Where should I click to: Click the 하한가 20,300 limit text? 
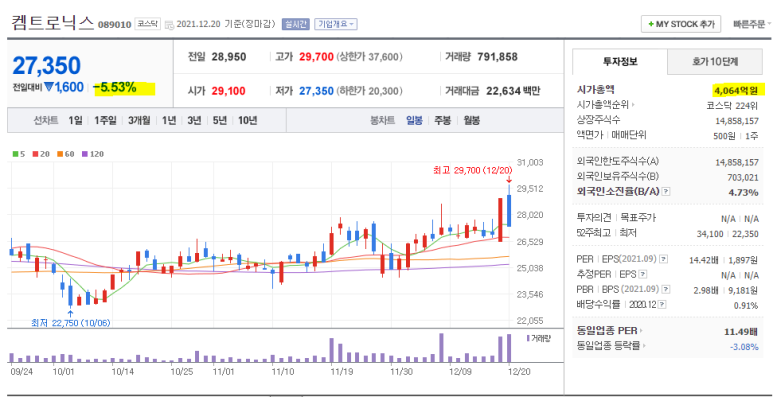click(370, 91)
